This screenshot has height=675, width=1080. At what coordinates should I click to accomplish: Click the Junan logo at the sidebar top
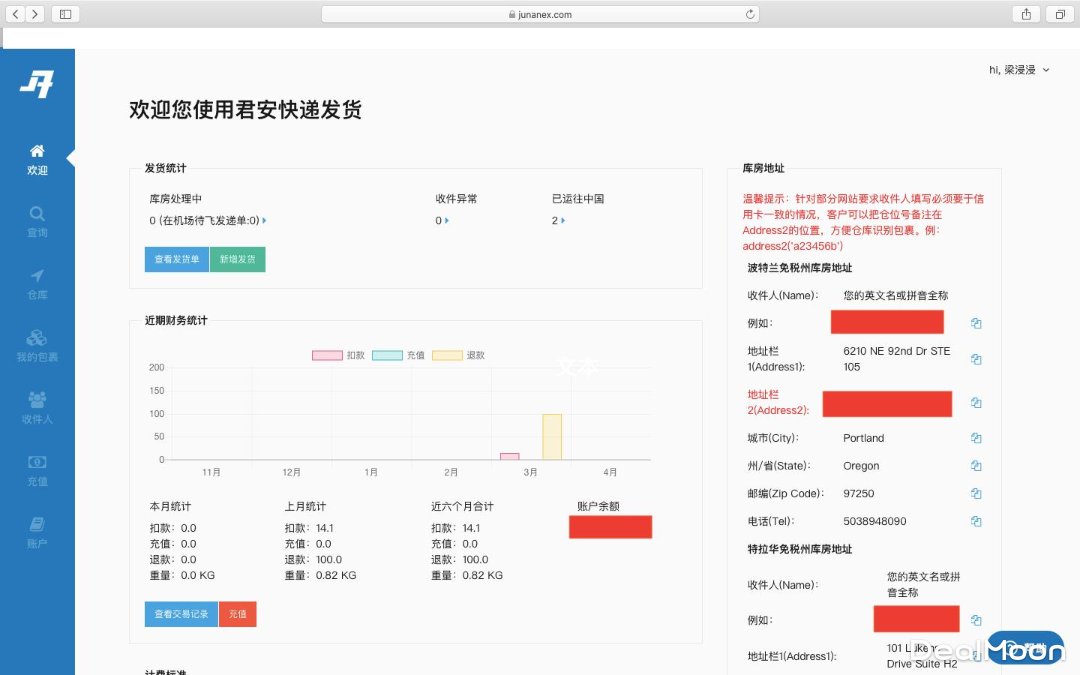pos(37,85)
